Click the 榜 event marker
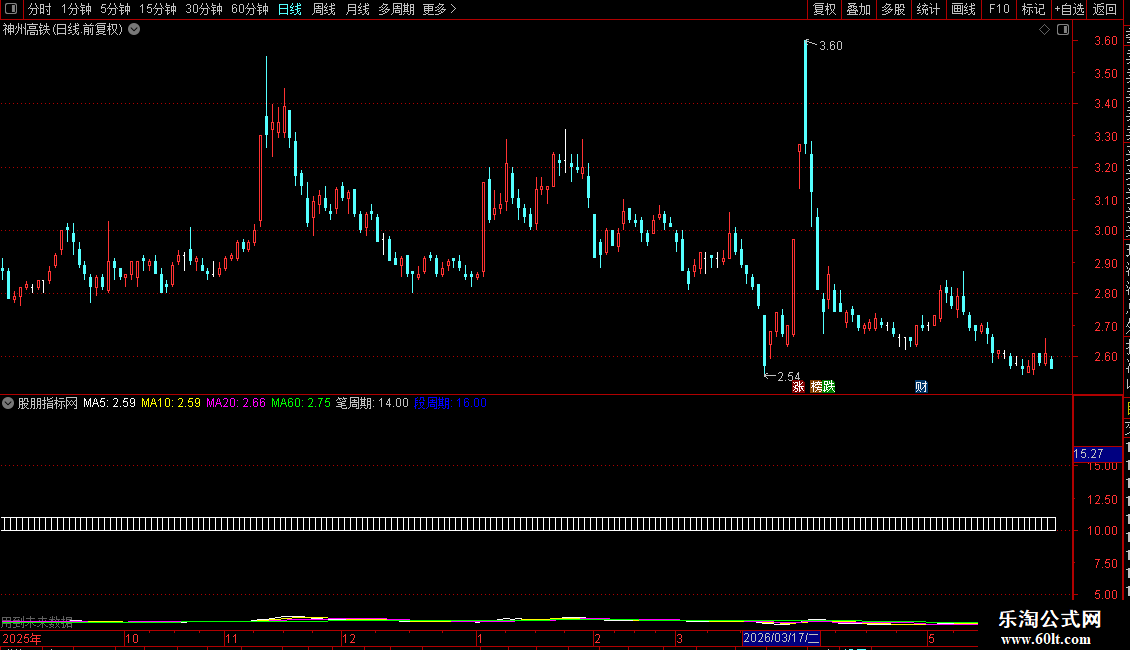The width and height of the screenshot is (1130, 650). (x=817, y=386)
